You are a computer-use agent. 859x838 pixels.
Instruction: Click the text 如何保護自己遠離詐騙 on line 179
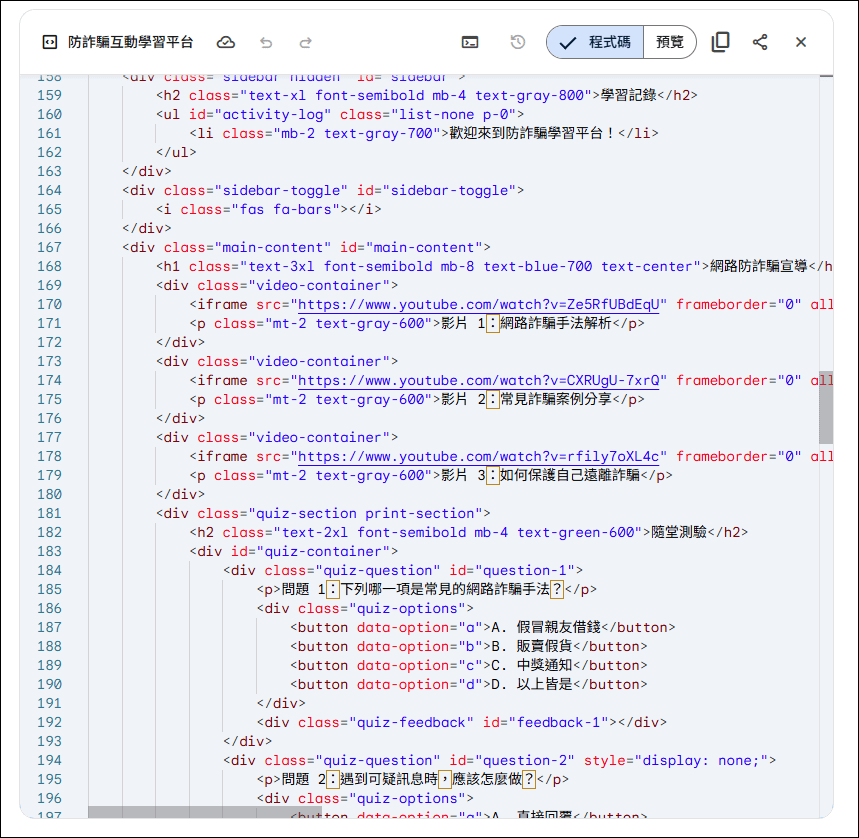click(x=570, y=475)
